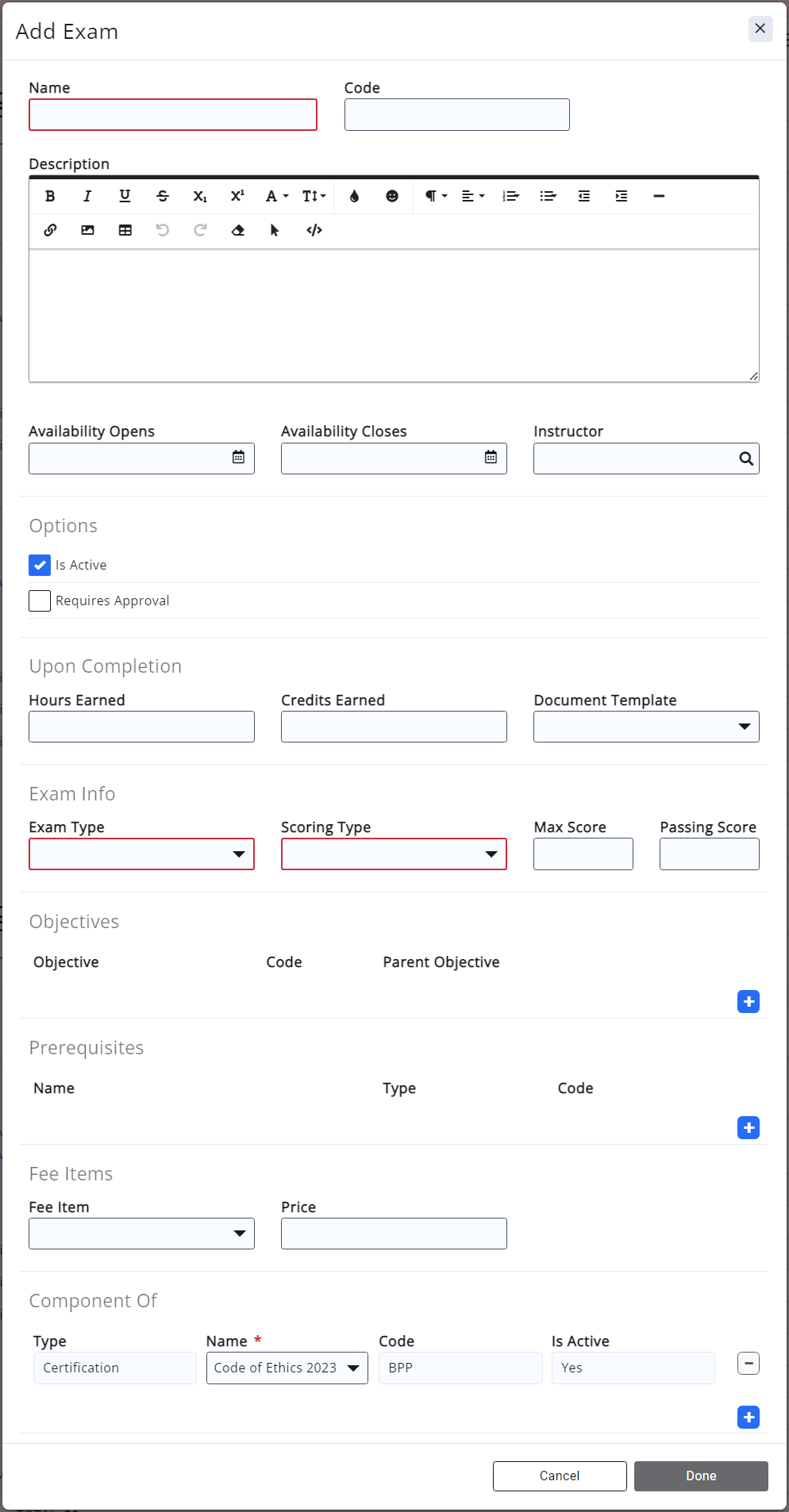This screenshot has width=789, height=1512.
Task: Switch editor to code view
Action: pyautogui.click(x=314, y=230)
